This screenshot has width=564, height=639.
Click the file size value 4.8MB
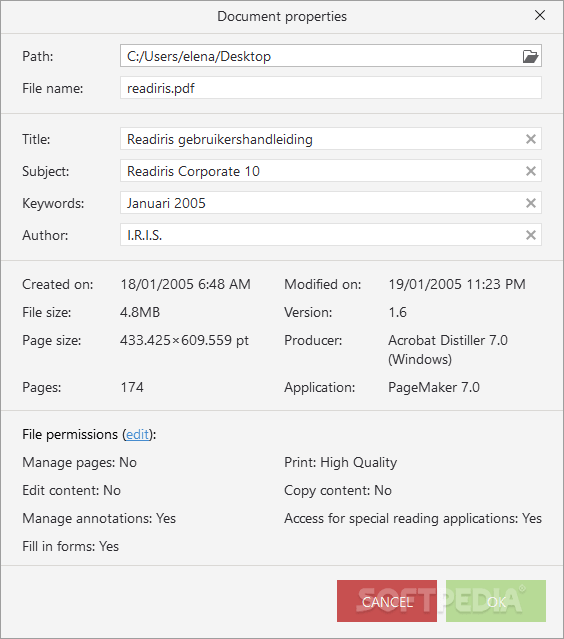[140, 312]
